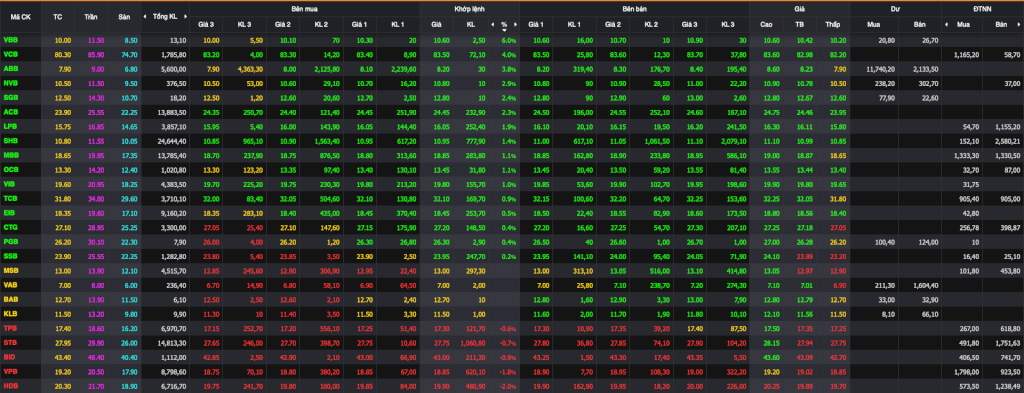Click the left arrow beside Tổng KL
The width and height of the screenshot is (1024, 393).
coord(147,16)
